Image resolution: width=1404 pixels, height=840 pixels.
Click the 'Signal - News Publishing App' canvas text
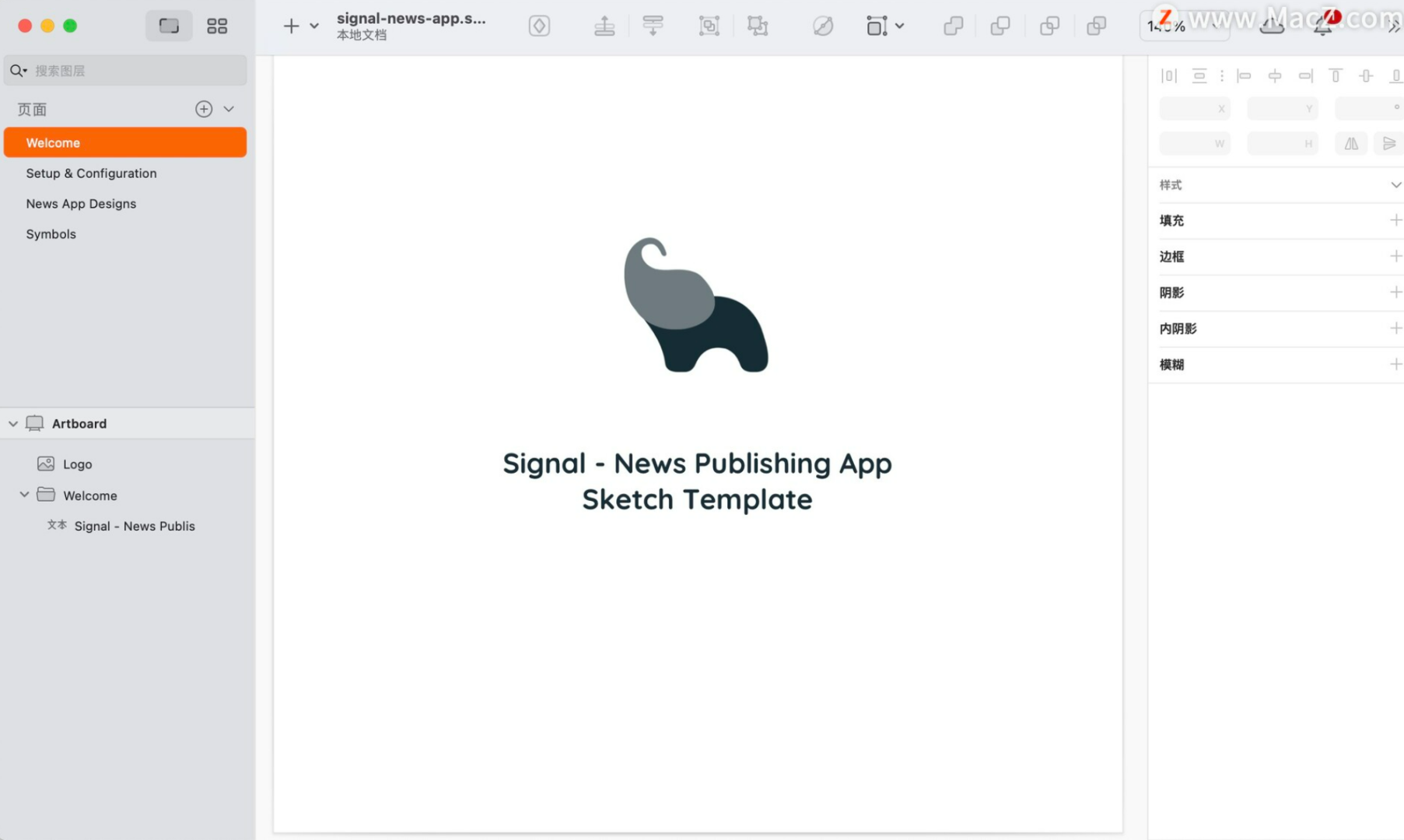tap(697, 464)
